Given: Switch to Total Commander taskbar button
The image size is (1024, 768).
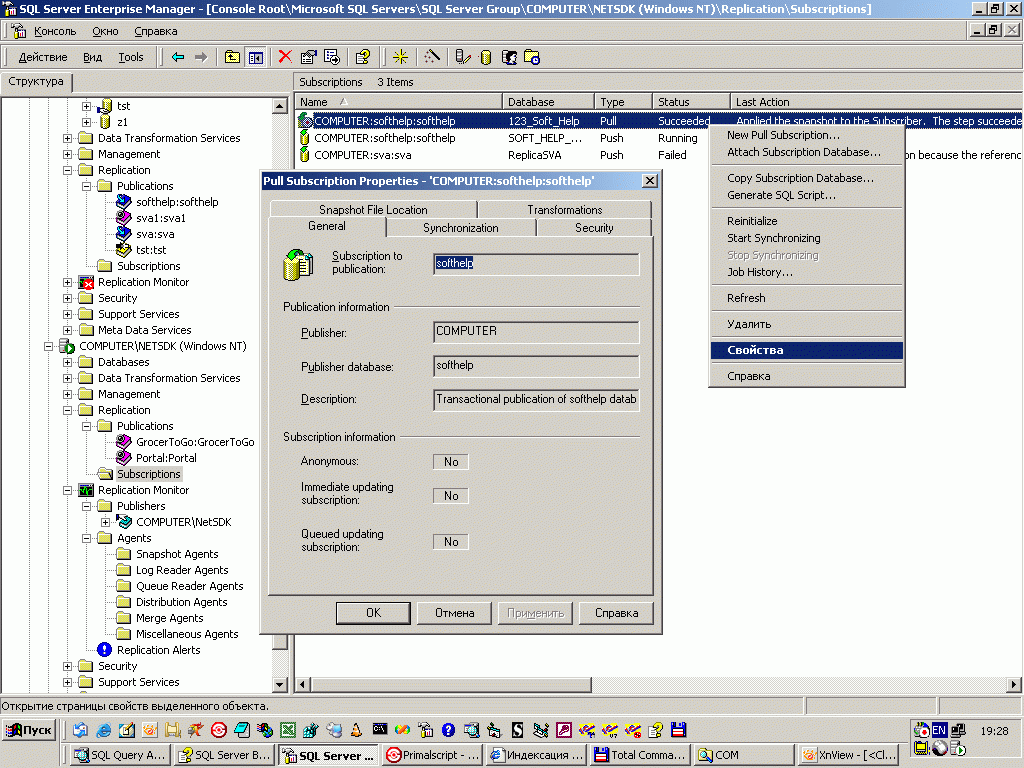Looking at the screenshot, I should 640,755.
